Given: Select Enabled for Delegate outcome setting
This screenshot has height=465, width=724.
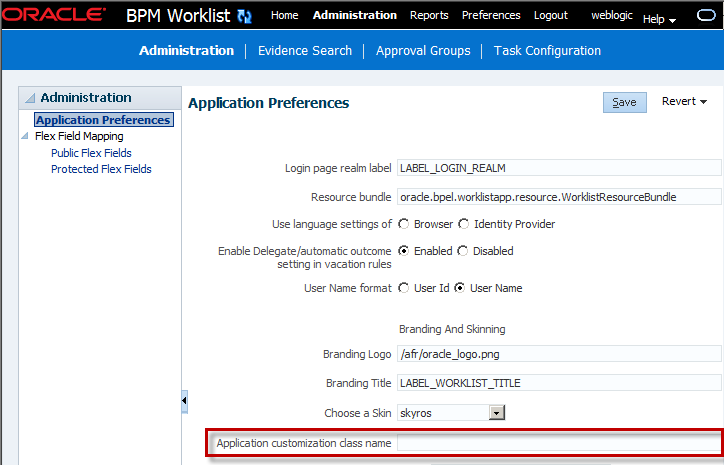Looking at the screenshot, I should click(404, 251).
